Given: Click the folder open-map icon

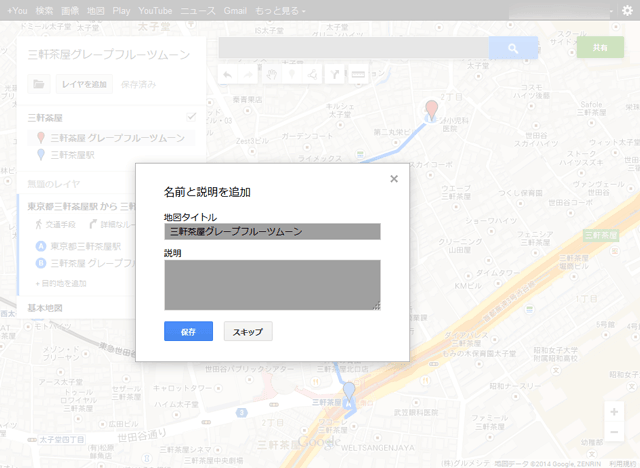Looking at the screenshot, I should [39, 84].
